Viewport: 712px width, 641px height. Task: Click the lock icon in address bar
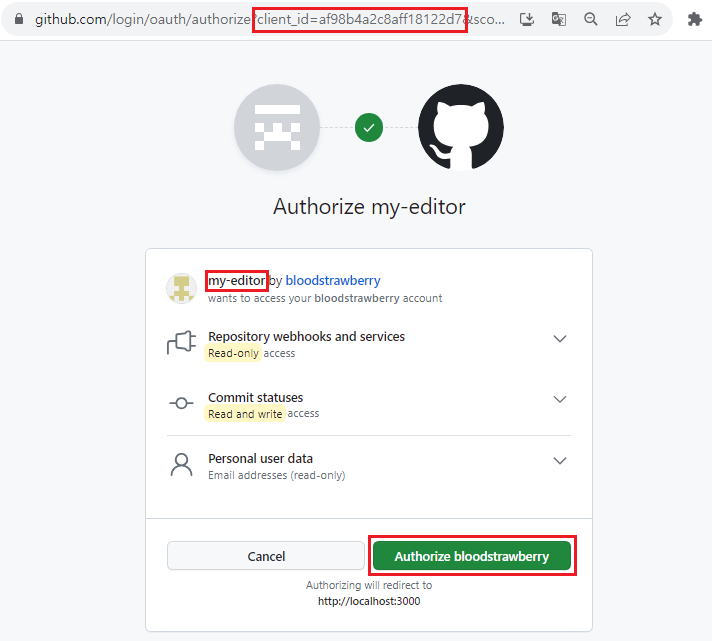(x=19, y=19)
